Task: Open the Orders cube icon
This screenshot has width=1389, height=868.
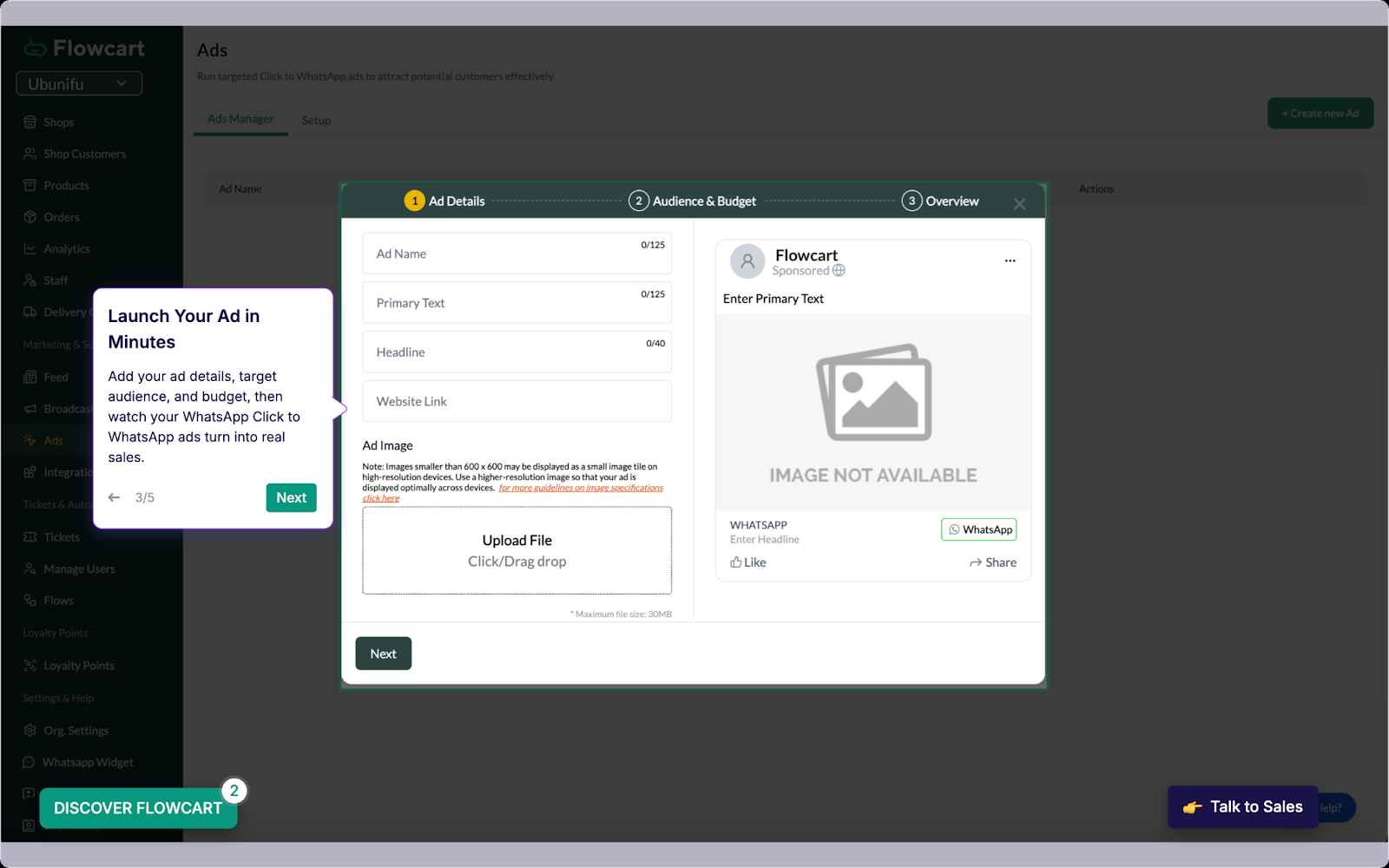Action: tap(30, 217)
